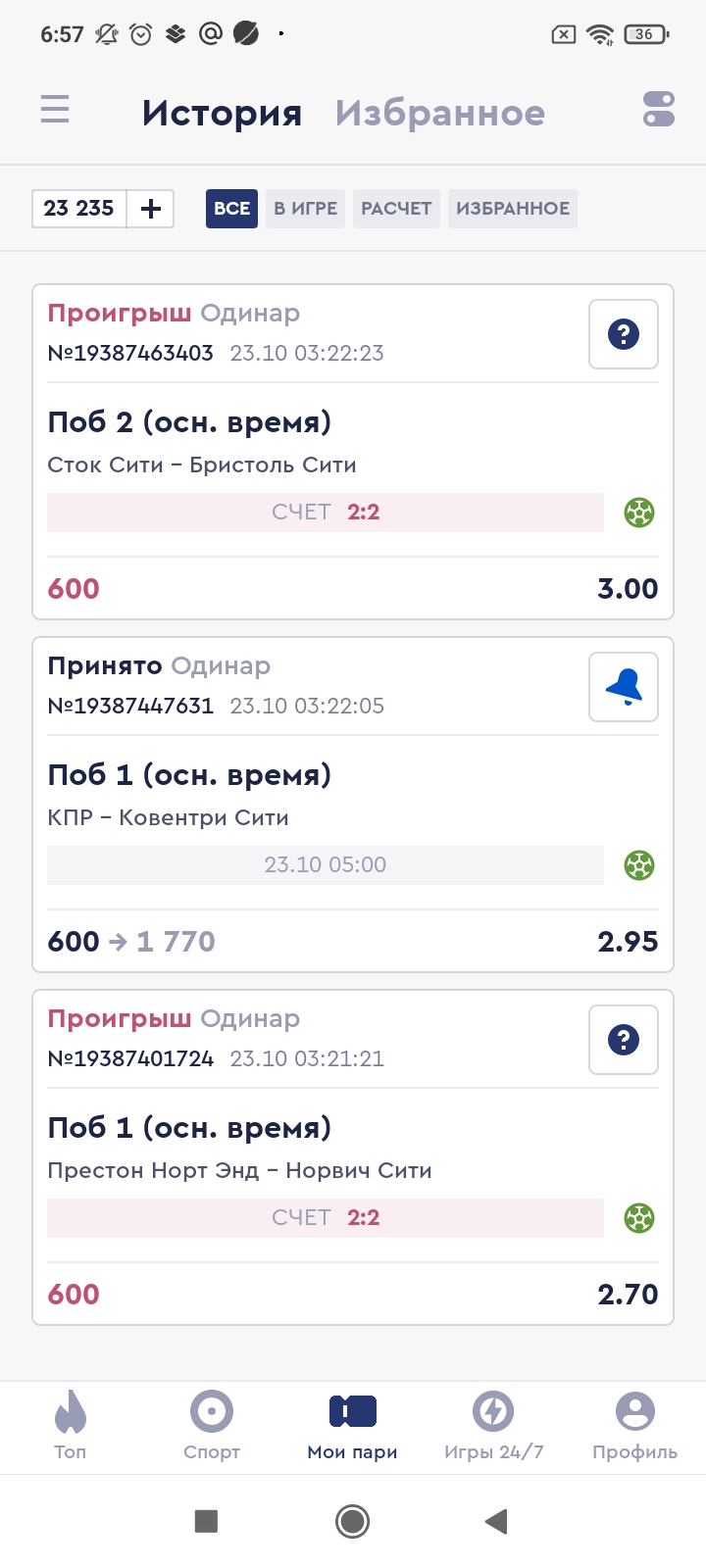Open the Топ section
The image size is (706, 1568).
click(x=70, y=1426)
